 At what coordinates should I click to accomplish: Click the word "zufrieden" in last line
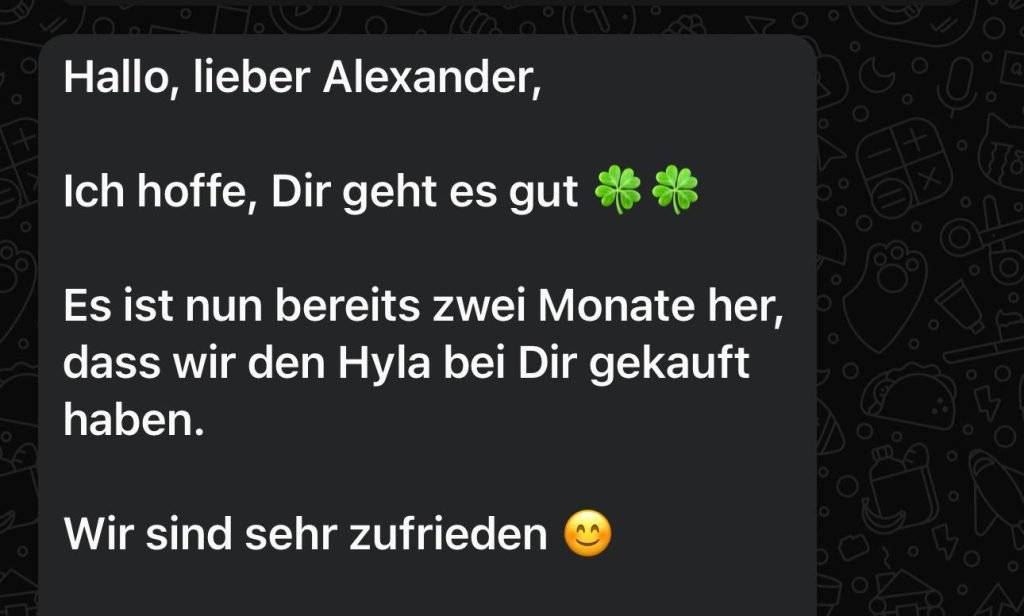click(448, 534)
